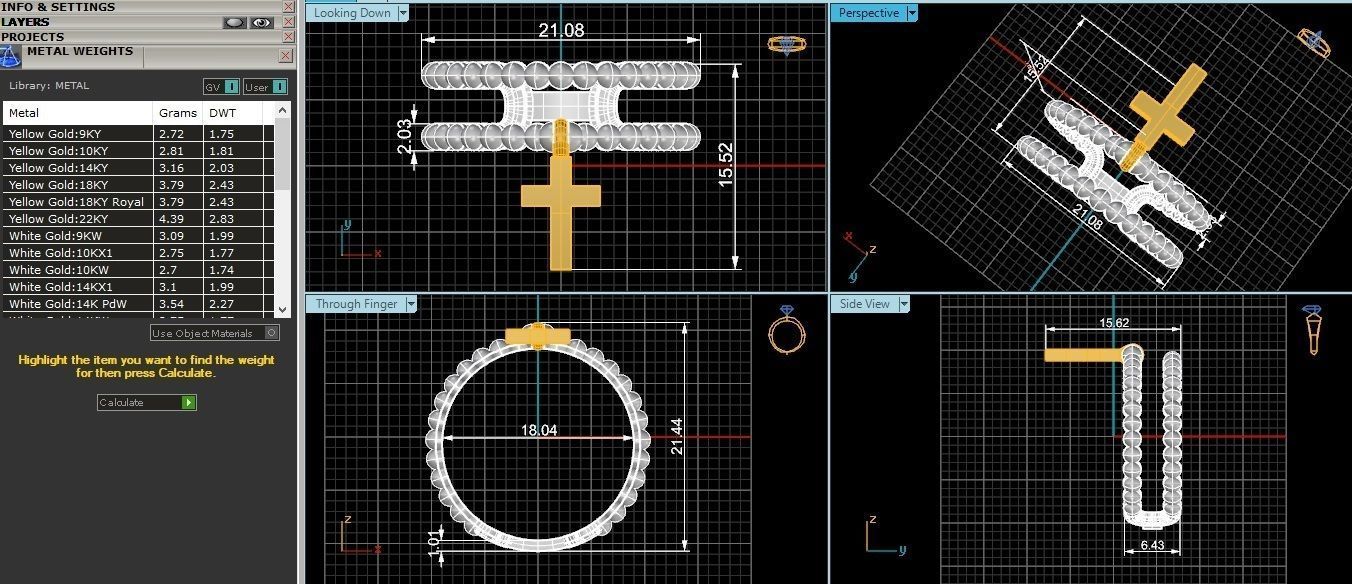
Task: Select the Side View viewport title
Action: pos(865,303)
